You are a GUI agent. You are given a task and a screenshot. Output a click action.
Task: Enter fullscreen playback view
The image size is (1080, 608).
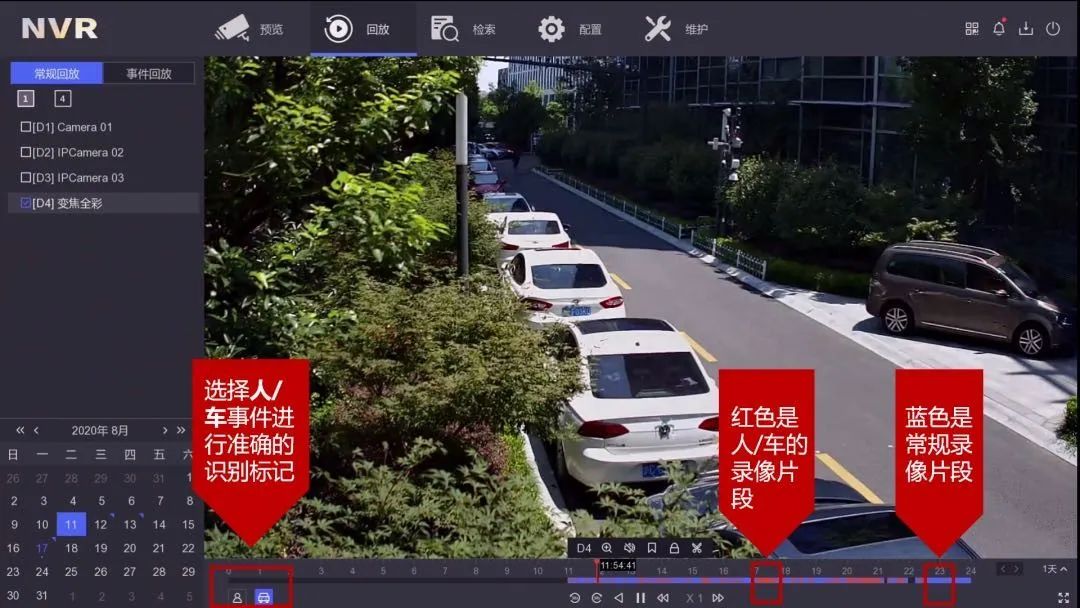[x=1063, y=595]
